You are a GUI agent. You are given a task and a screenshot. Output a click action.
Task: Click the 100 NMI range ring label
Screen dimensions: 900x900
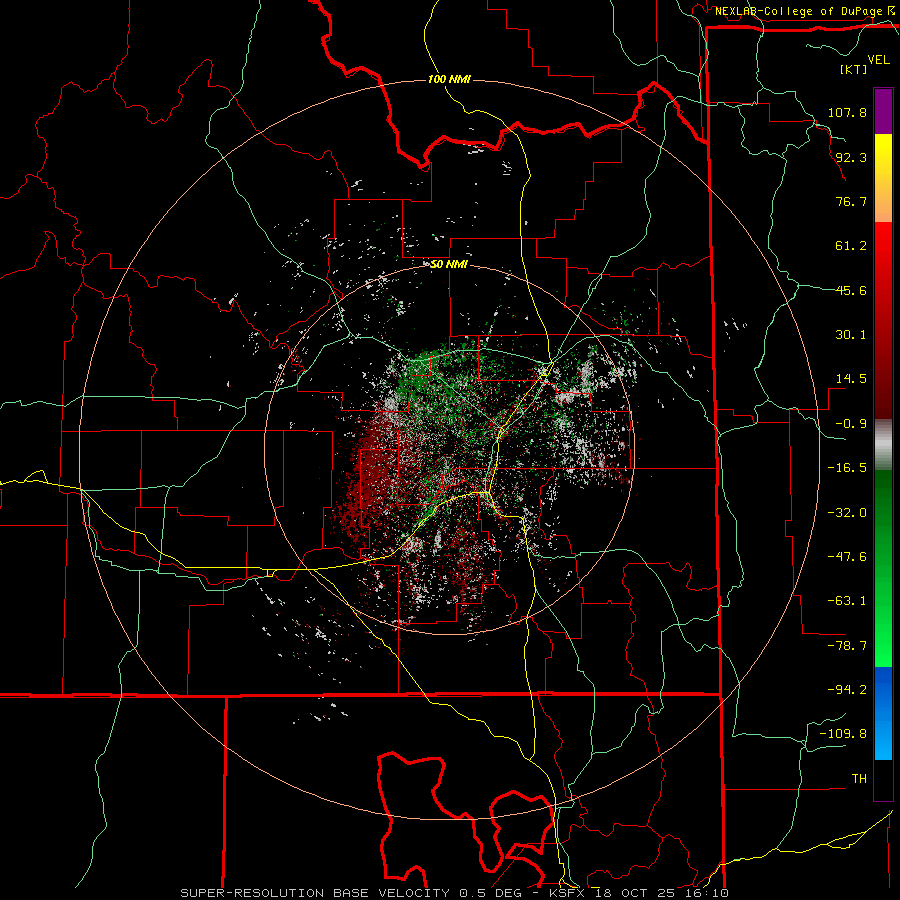[449, 79]
